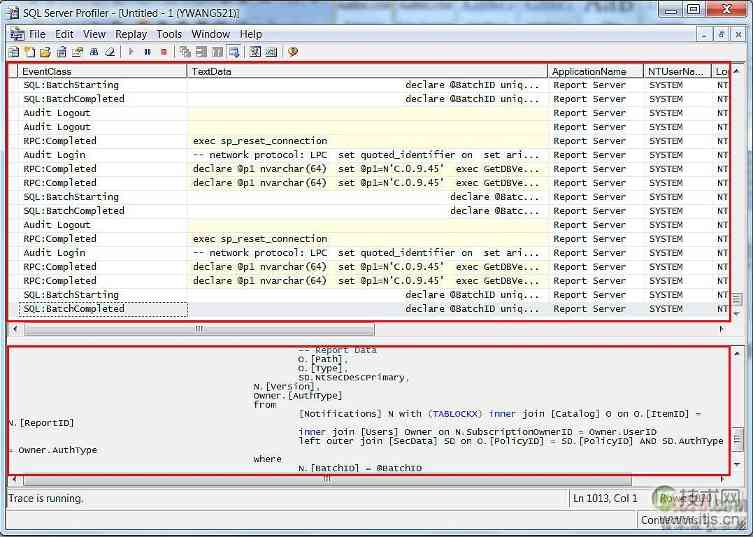The height and width of the screenshot is (537, 753).
Task: Click the EventClass column header
Action: pyautogui.click(x=100, y=72)
